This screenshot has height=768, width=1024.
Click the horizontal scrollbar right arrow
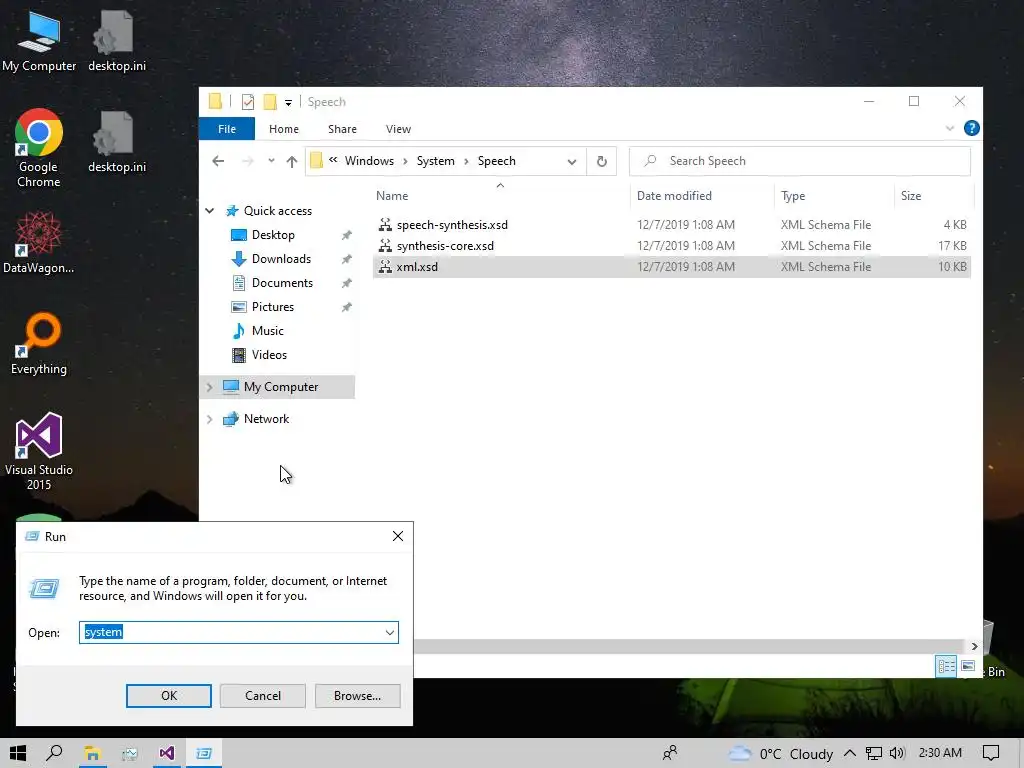click(x=974, y=646)
